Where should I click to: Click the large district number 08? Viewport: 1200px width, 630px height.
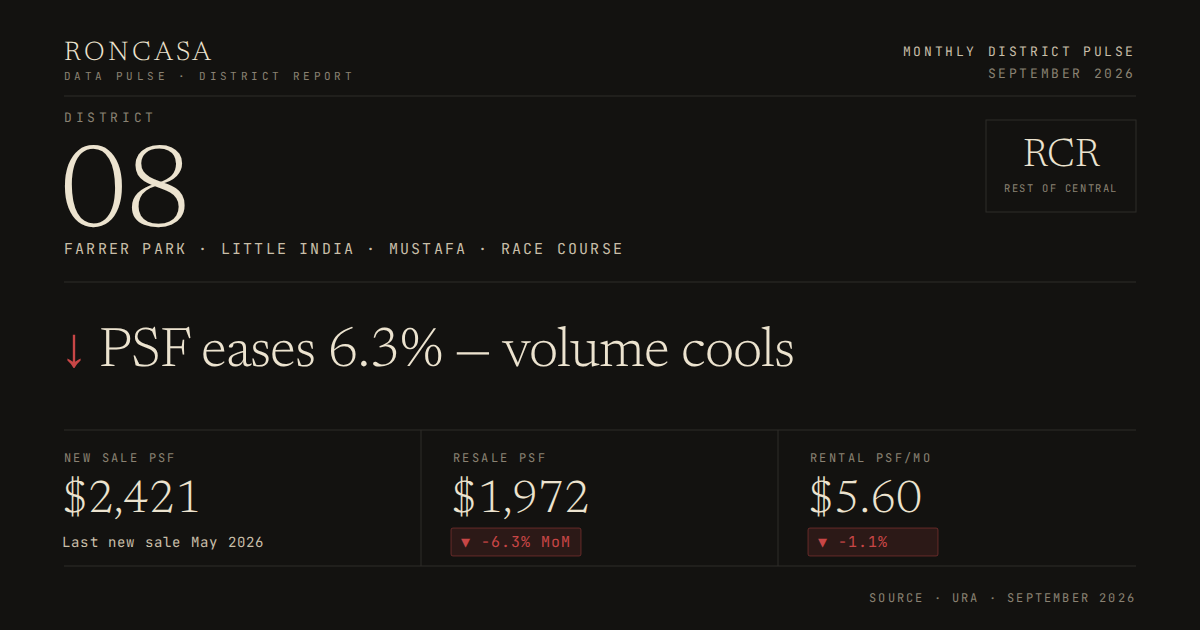click(126, 186)
